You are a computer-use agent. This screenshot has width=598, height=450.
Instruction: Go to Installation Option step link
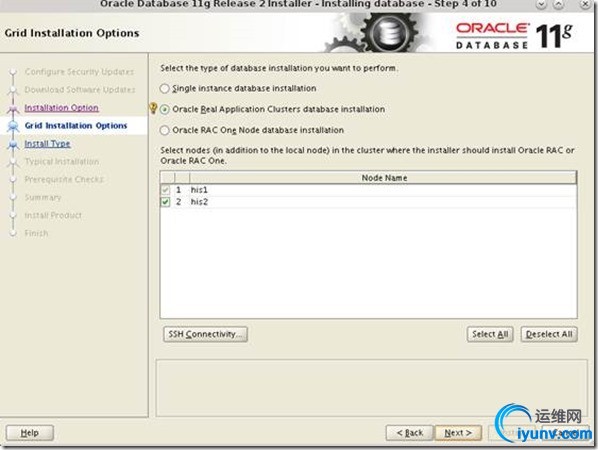(x=61, y=108)
